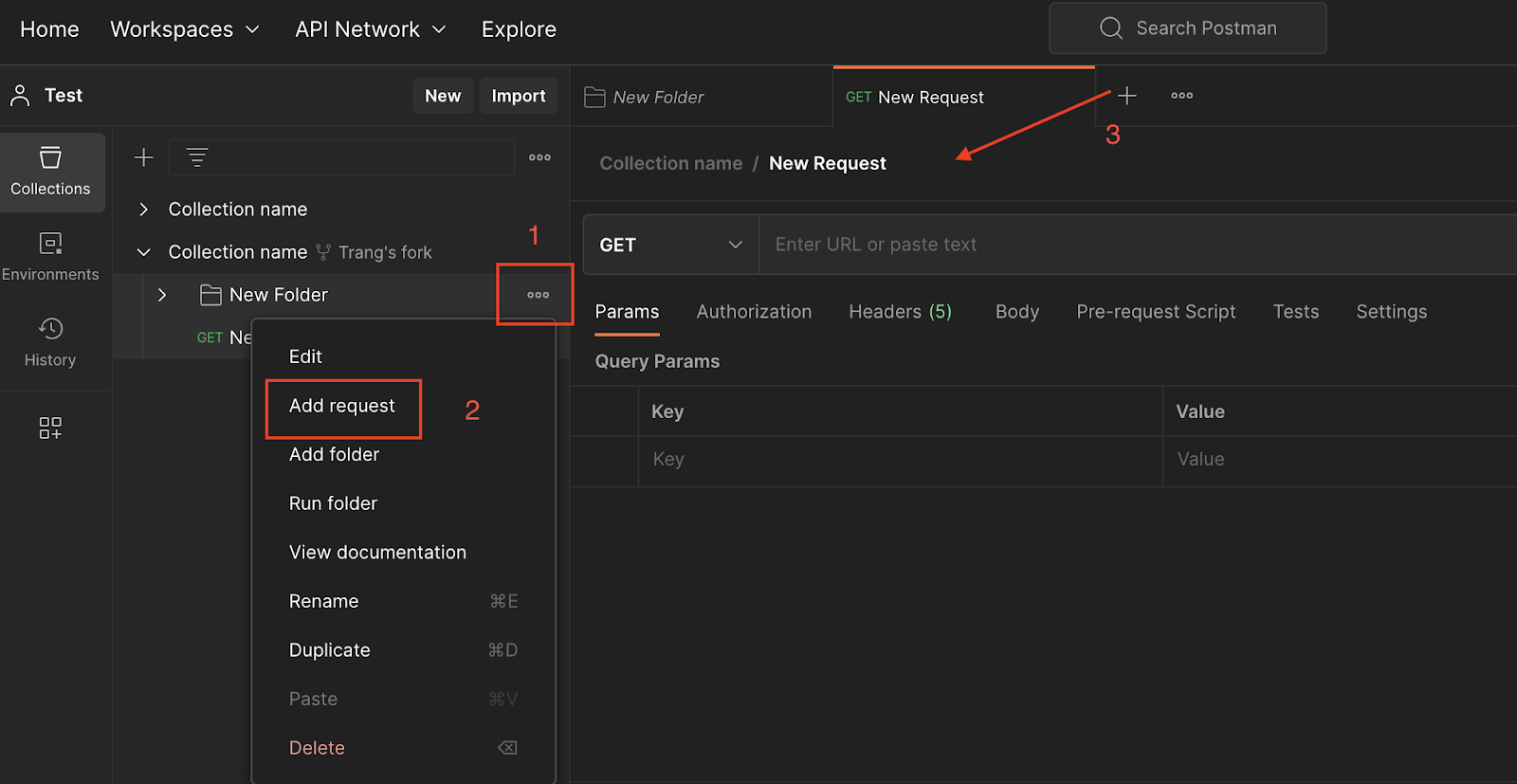Viewport: 1517px width, 784px height.
Task: Select the Settings tab
Action: 1391,312
